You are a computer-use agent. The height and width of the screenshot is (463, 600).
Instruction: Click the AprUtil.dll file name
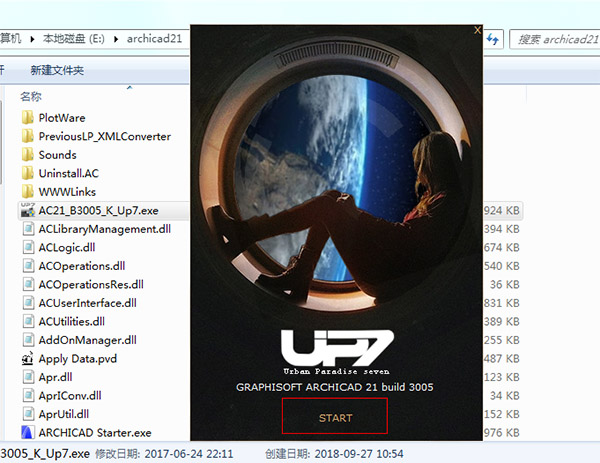(64, 414)
